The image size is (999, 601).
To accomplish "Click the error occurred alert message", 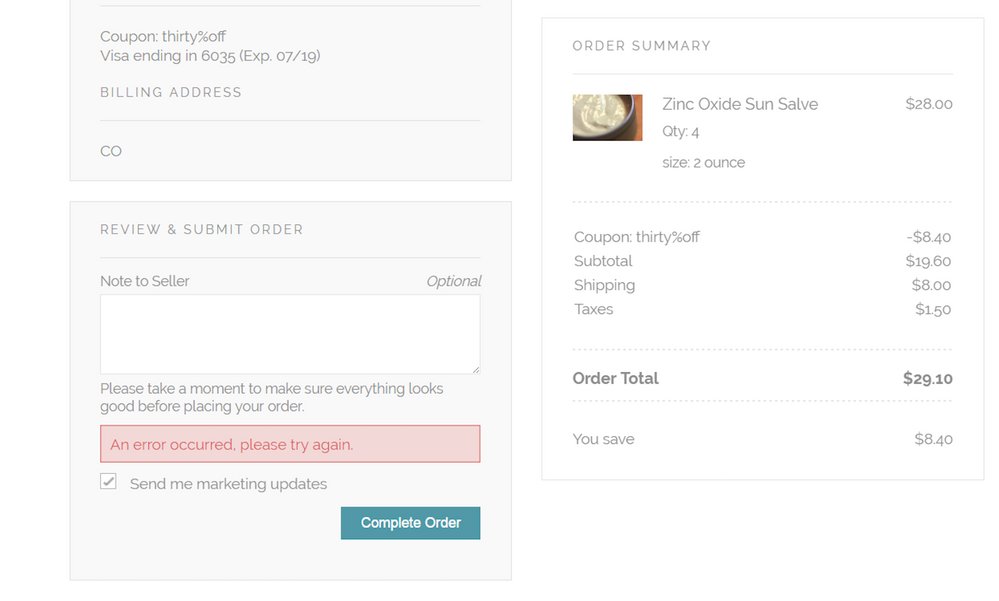I will tap(289, 444).
